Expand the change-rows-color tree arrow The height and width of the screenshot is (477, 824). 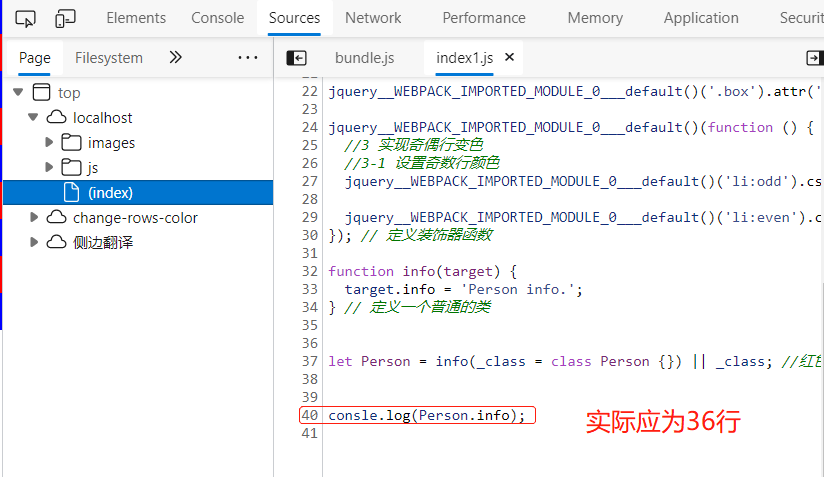click(x=34, y=217)
